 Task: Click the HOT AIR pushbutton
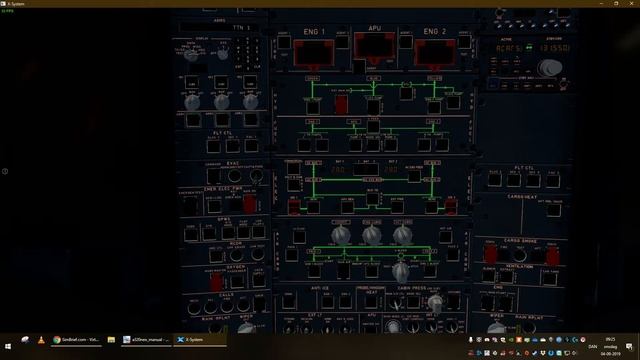click(x=445, y=237)
